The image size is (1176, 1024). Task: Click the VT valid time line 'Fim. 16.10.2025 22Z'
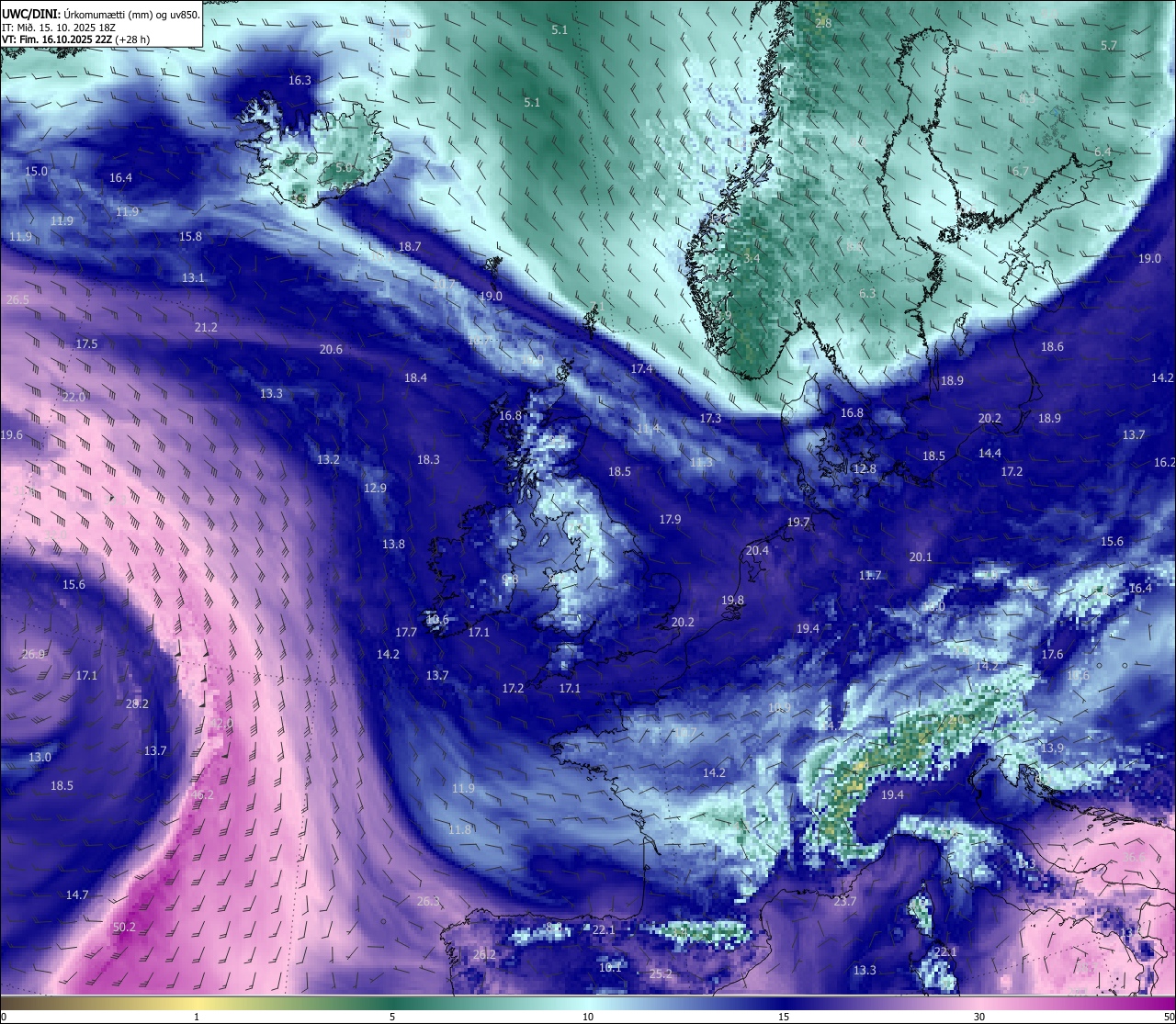click(65, 39)
